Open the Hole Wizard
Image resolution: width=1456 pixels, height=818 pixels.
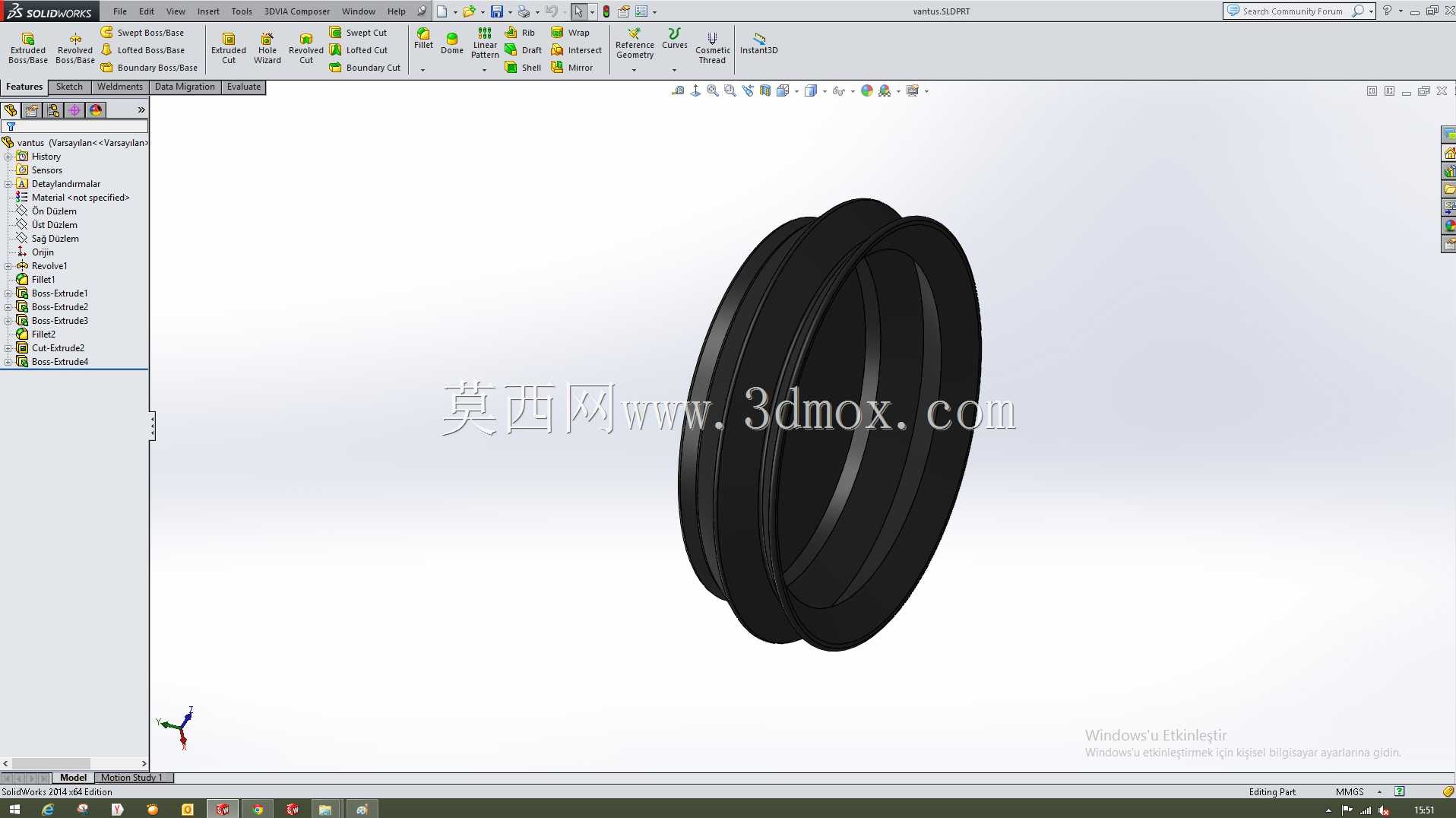tap(267, 48)
